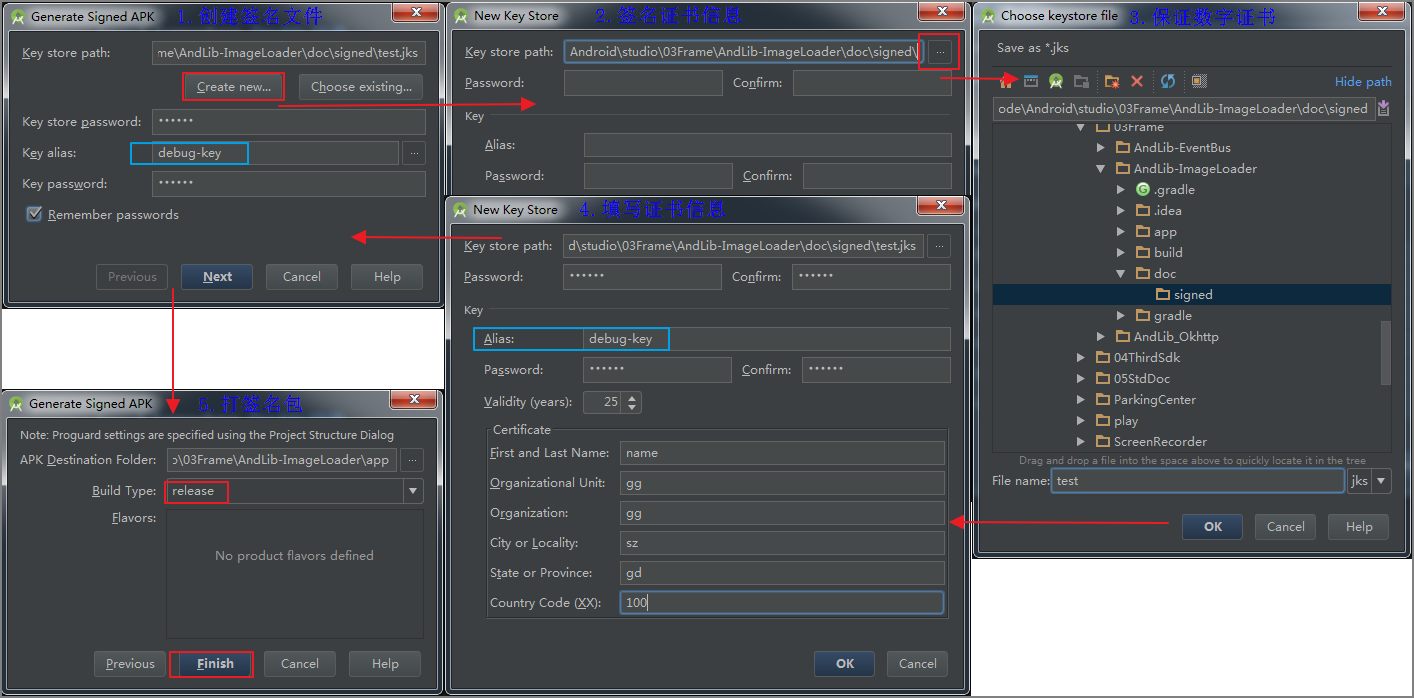
Task: Click the APK Destination Folder path field
Action: (x=282, y=460)
